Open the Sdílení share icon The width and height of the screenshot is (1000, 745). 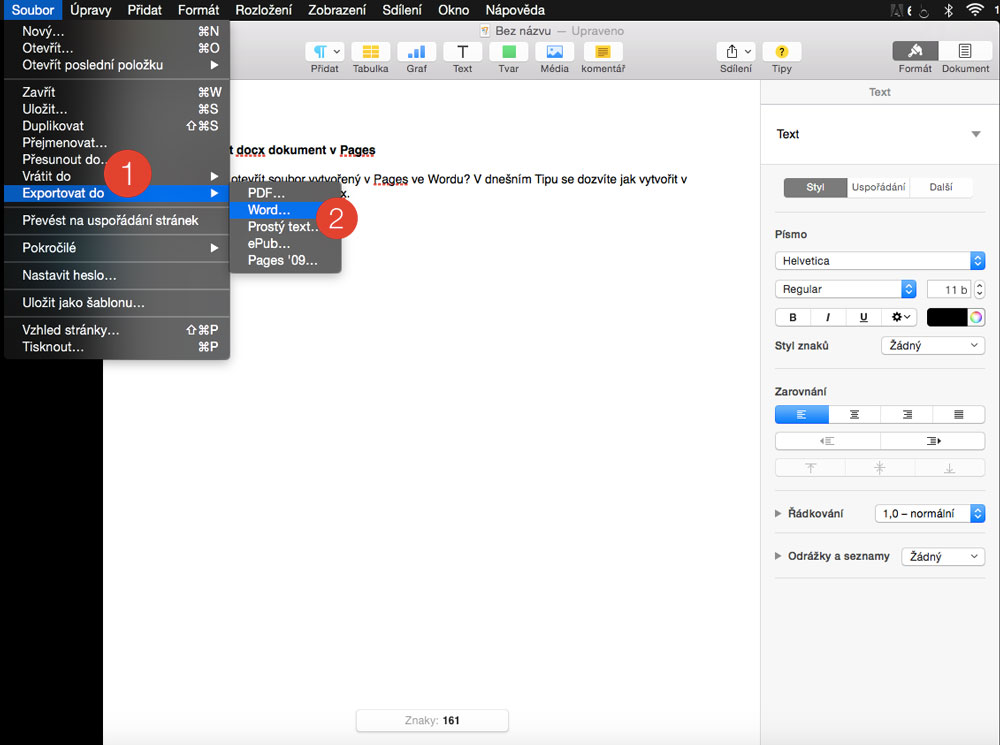(x=736, y=53)
